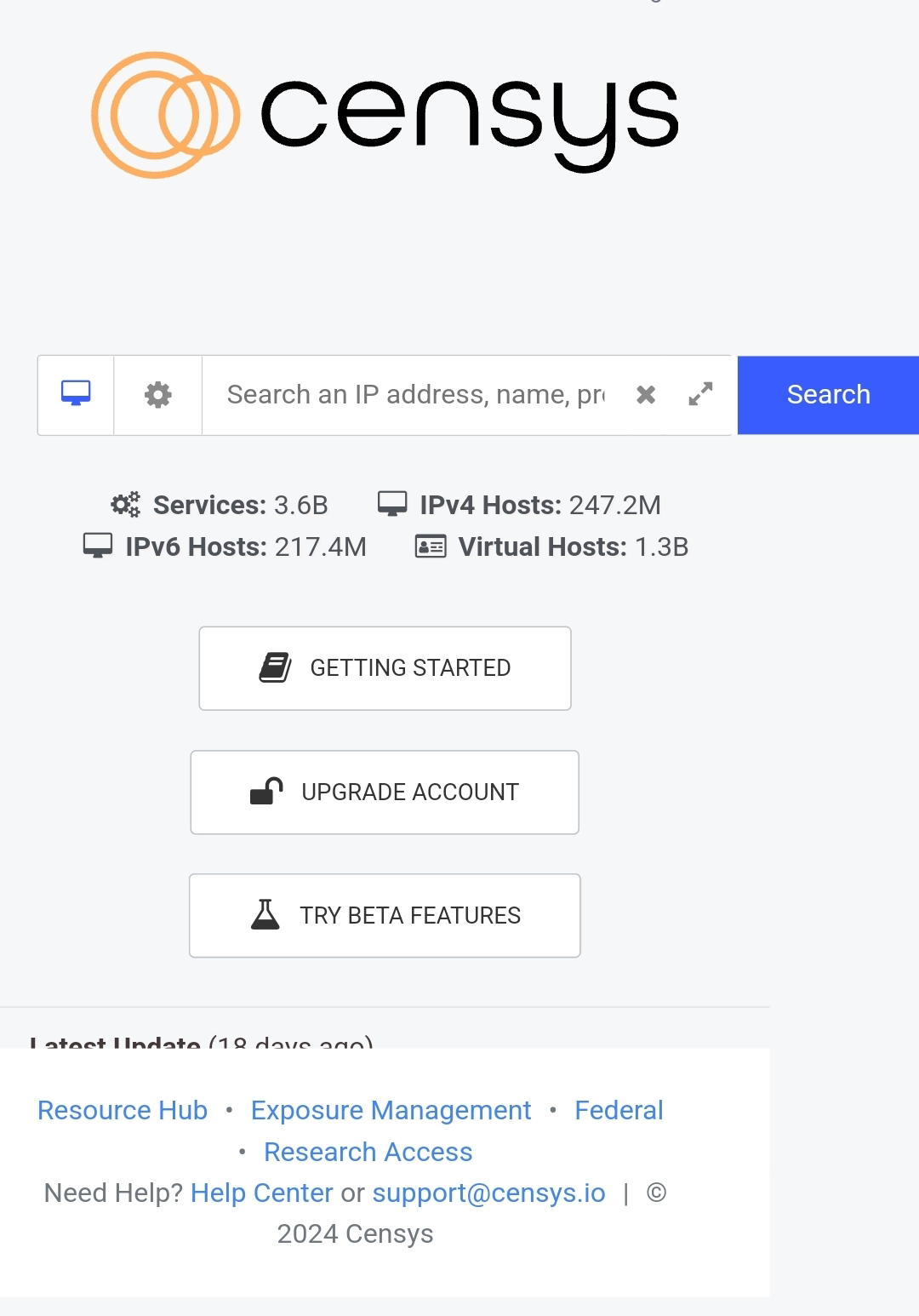Image resolution: width=919 pixels, height=1316 pixels.
Task: Click 'IPv4 Hosts: 247.2M' statistic text
Action: tap(540, 506)
